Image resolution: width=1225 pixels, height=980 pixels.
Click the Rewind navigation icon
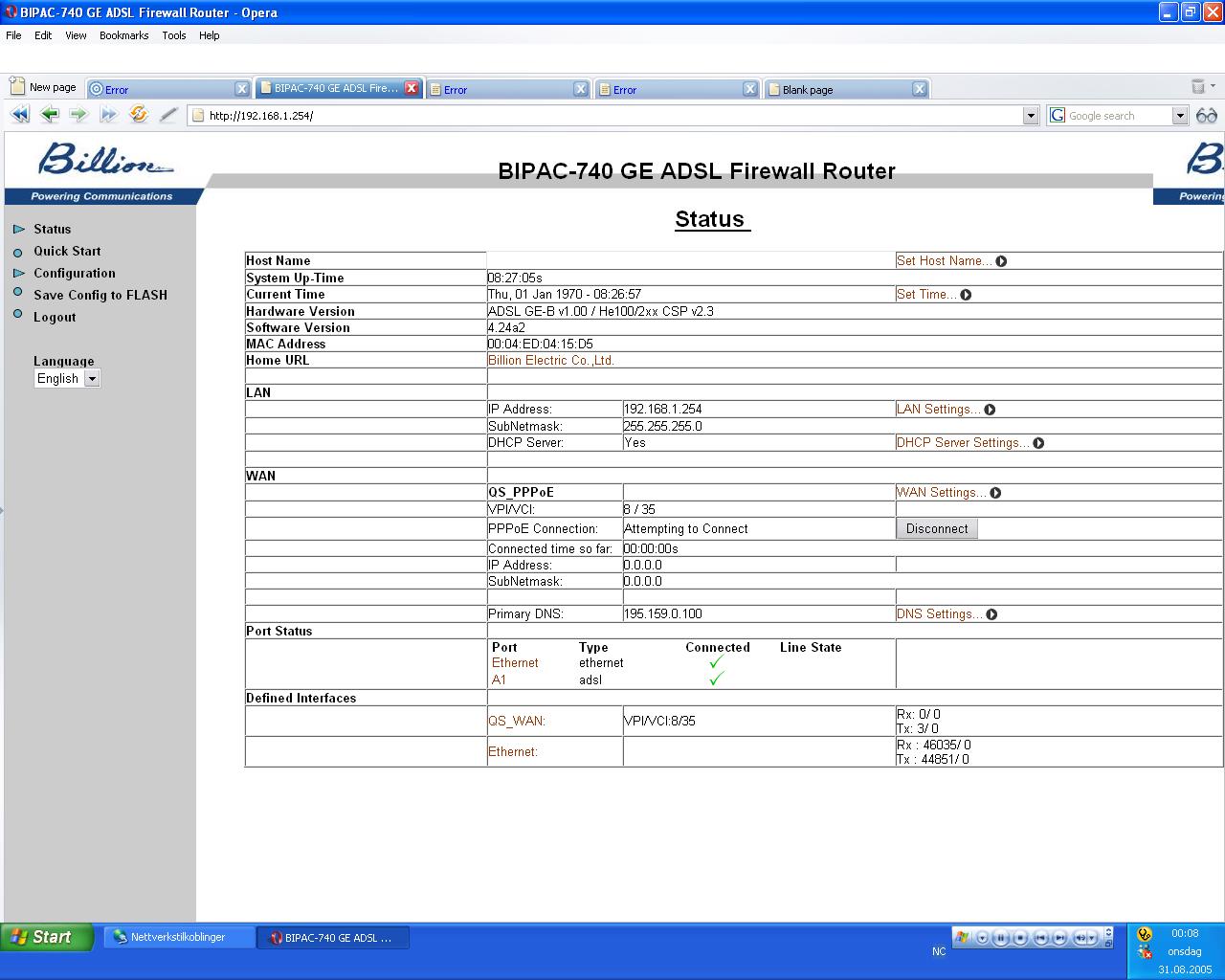tap(19, 115)
